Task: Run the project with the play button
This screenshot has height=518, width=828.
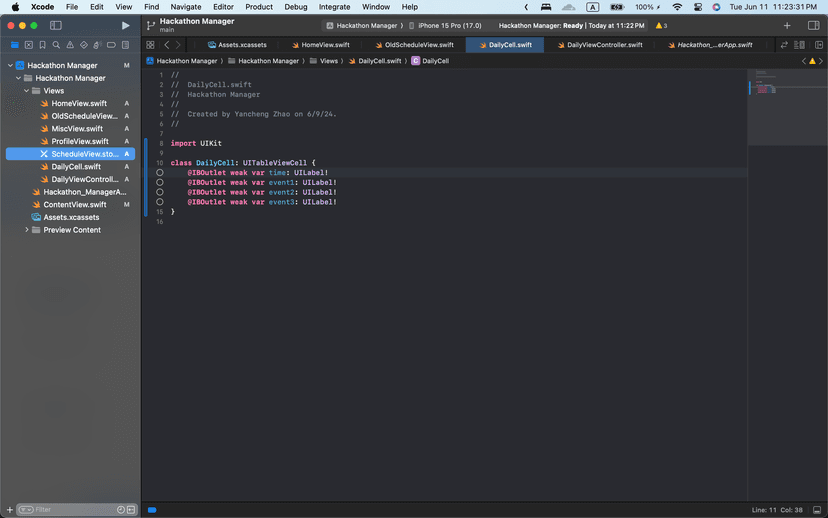Action: coord(125,25)
